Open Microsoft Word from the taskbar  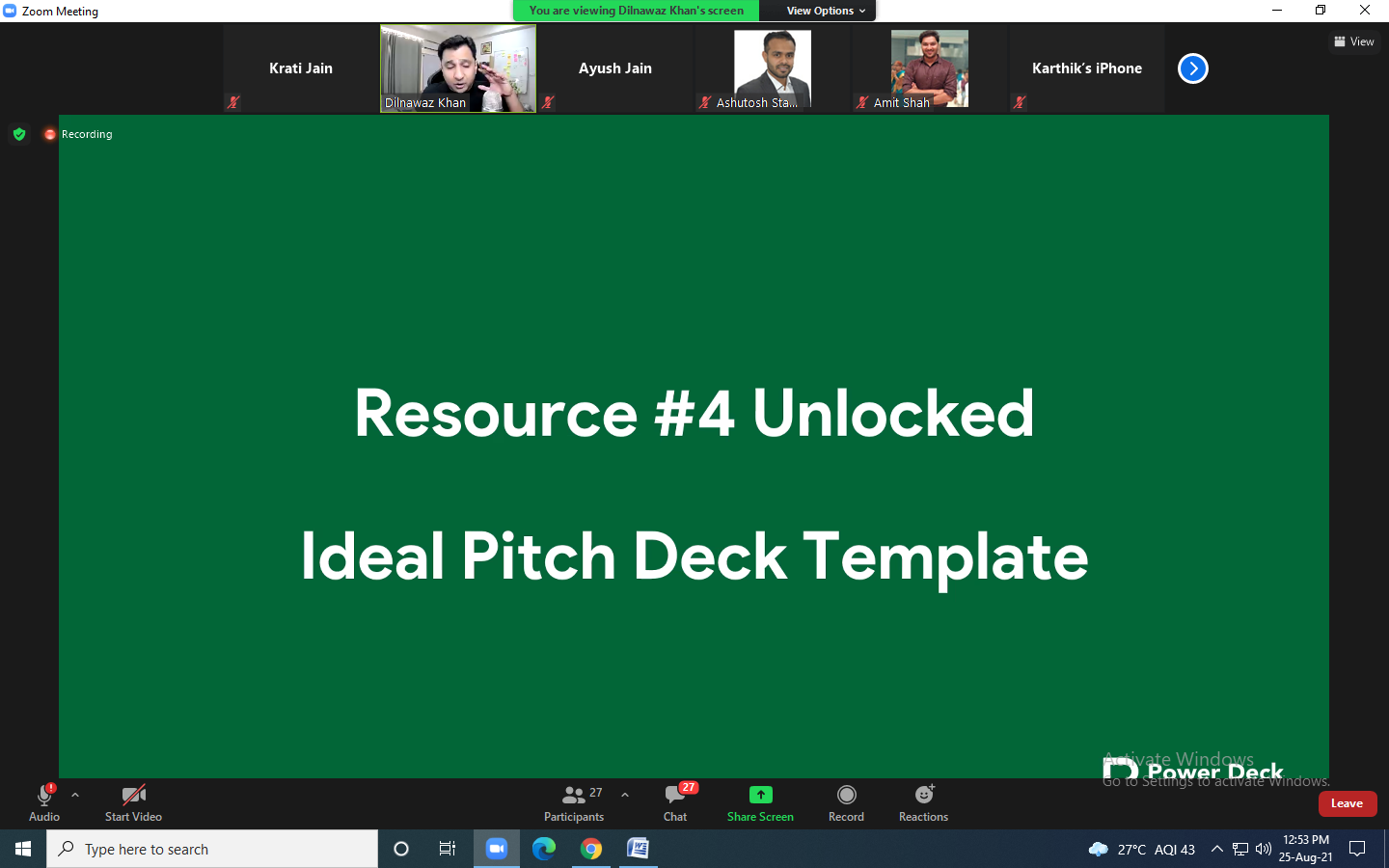(638, 849)
